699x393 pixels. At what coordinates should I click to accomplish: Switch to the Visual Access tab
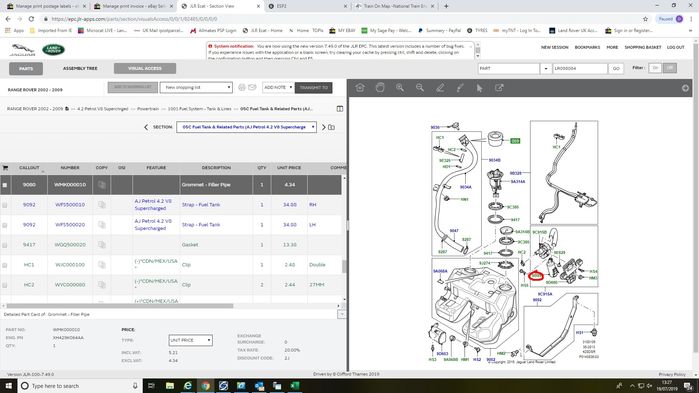point(145,69)
